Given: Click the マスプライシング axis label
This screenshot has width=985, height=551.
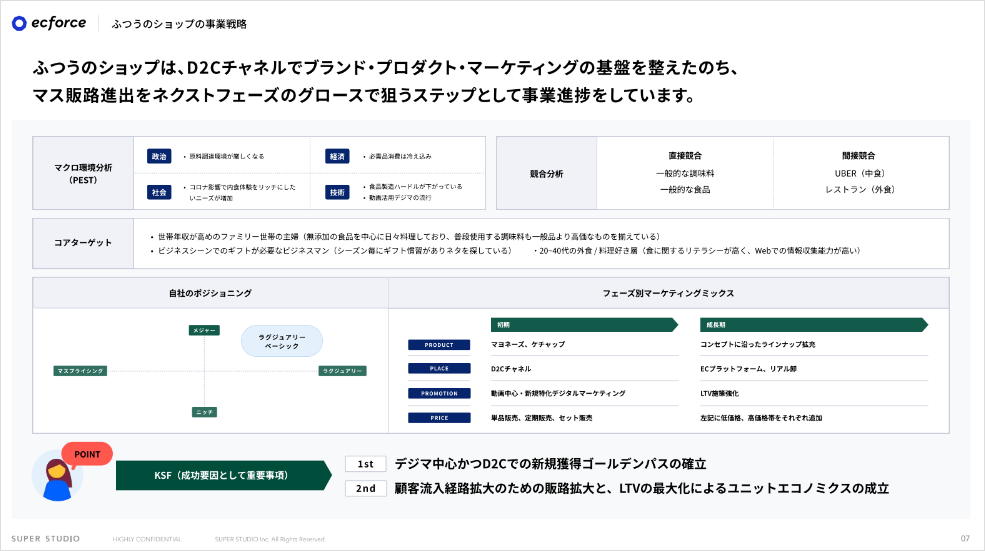Looking at the screenshot, I should coord(80,371).
